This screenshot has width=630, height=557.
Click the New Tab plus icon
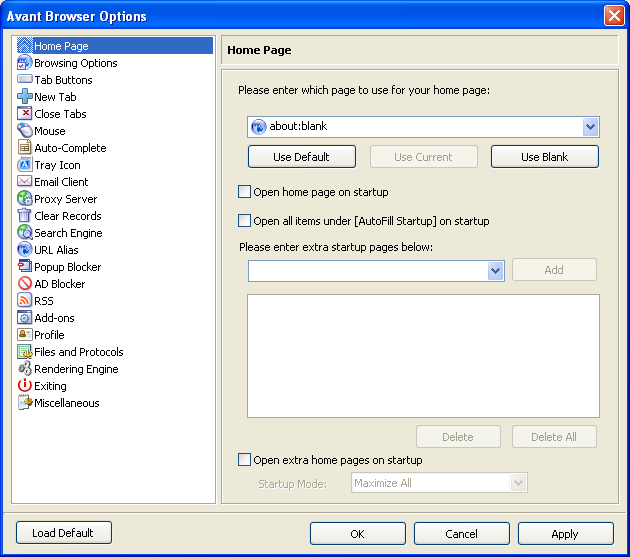coord(25,96)
